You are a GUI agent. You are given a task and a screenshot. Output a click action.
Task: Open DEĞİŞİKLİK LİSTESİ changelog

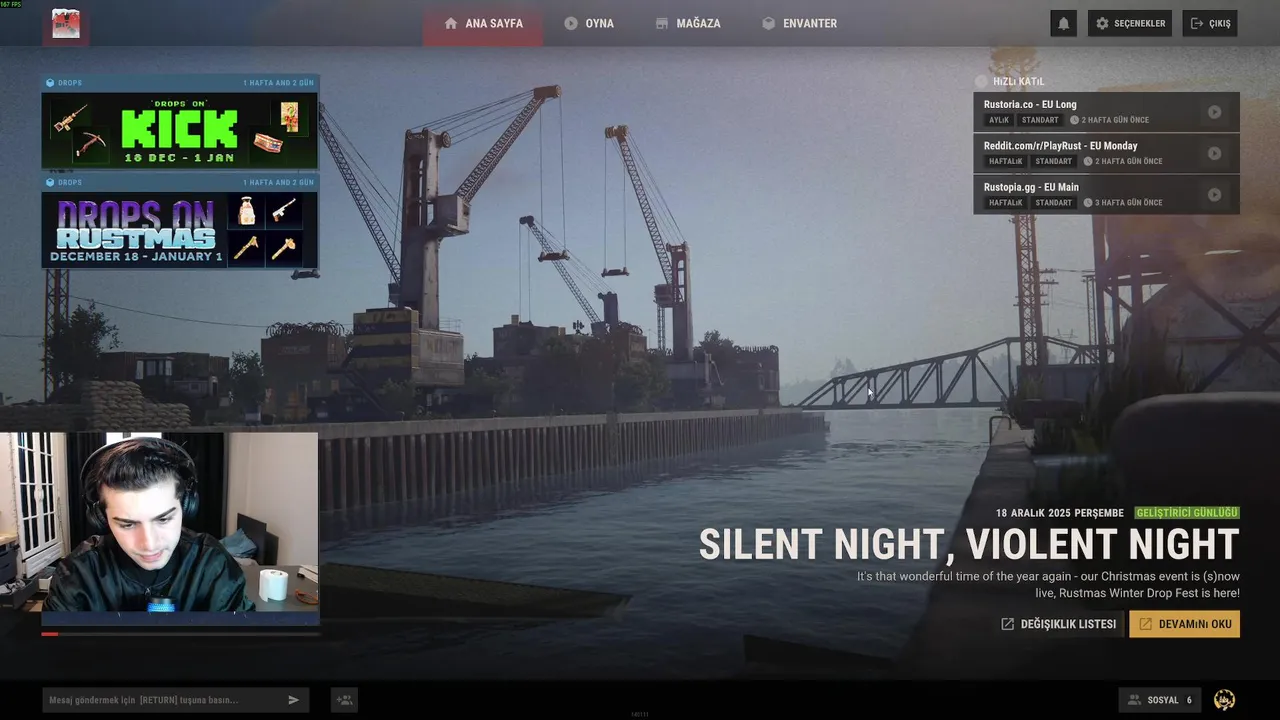pyautogui.click(x=1058, y=624)
